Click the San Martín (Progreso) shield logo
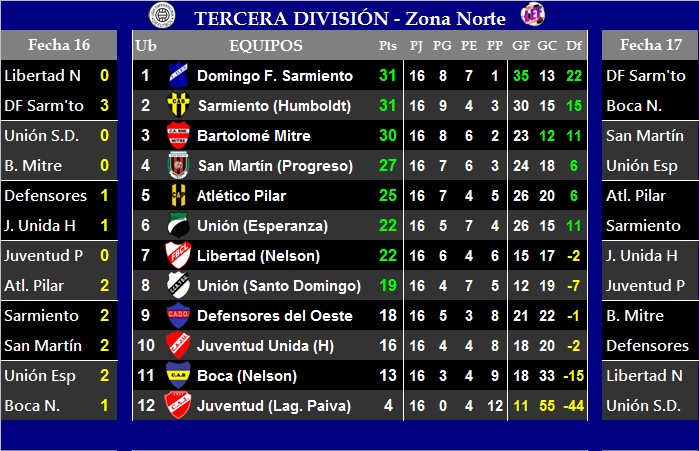This screenshot has height=451, width=699. pos(178,165)
